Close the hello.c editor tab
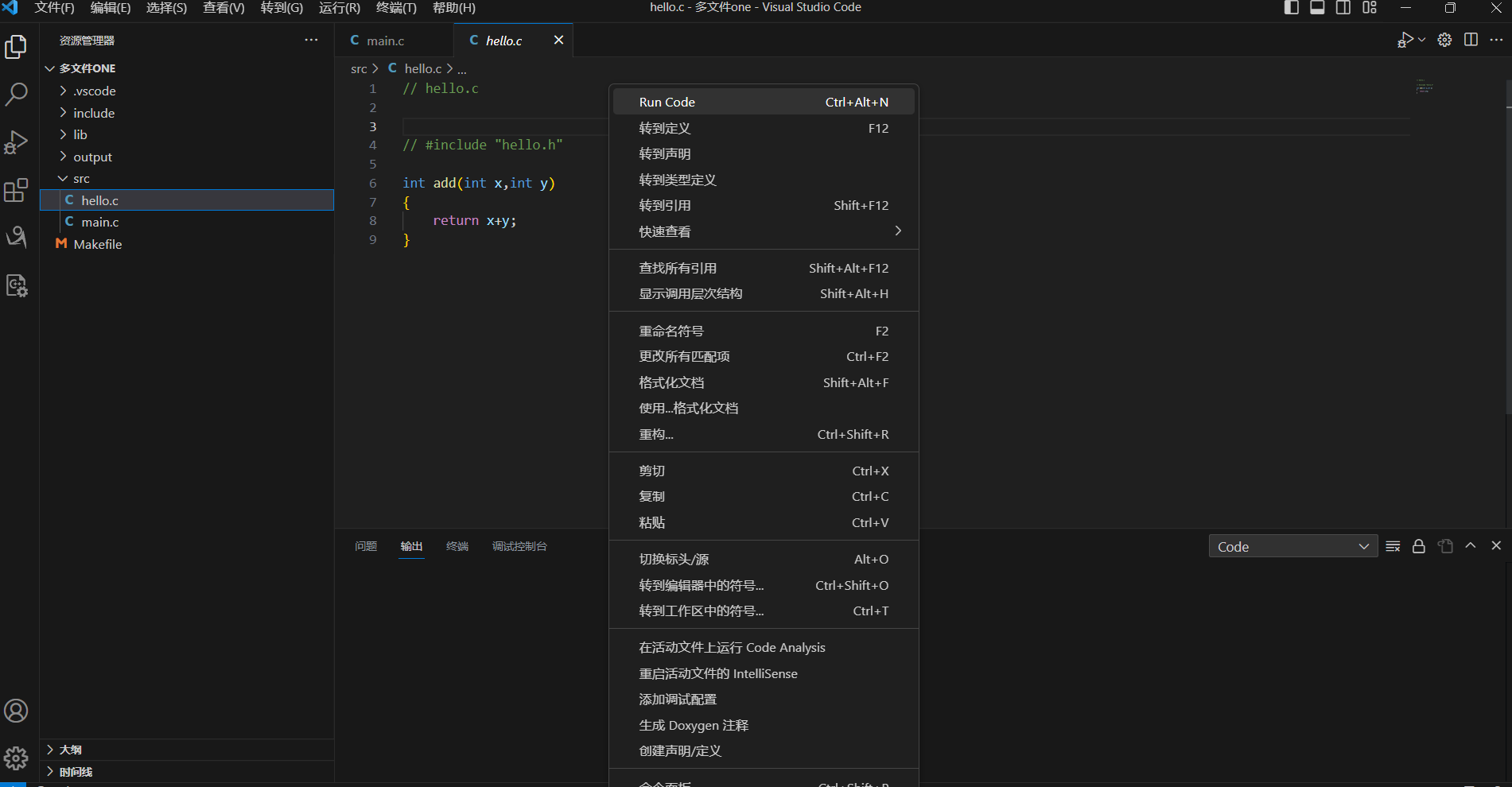This screenshot has height=787, width=1512. 558,40
